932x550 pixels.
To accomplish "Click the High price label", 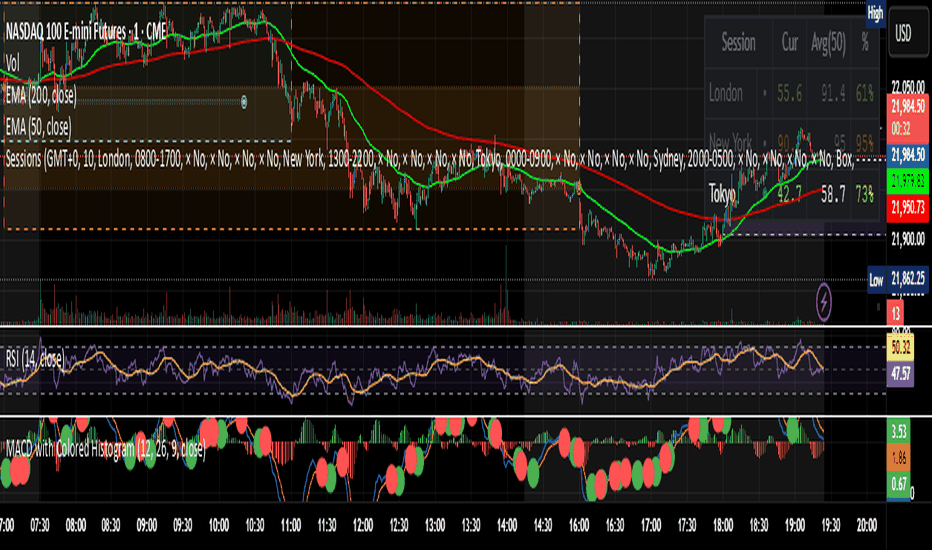I will (876, 14).
